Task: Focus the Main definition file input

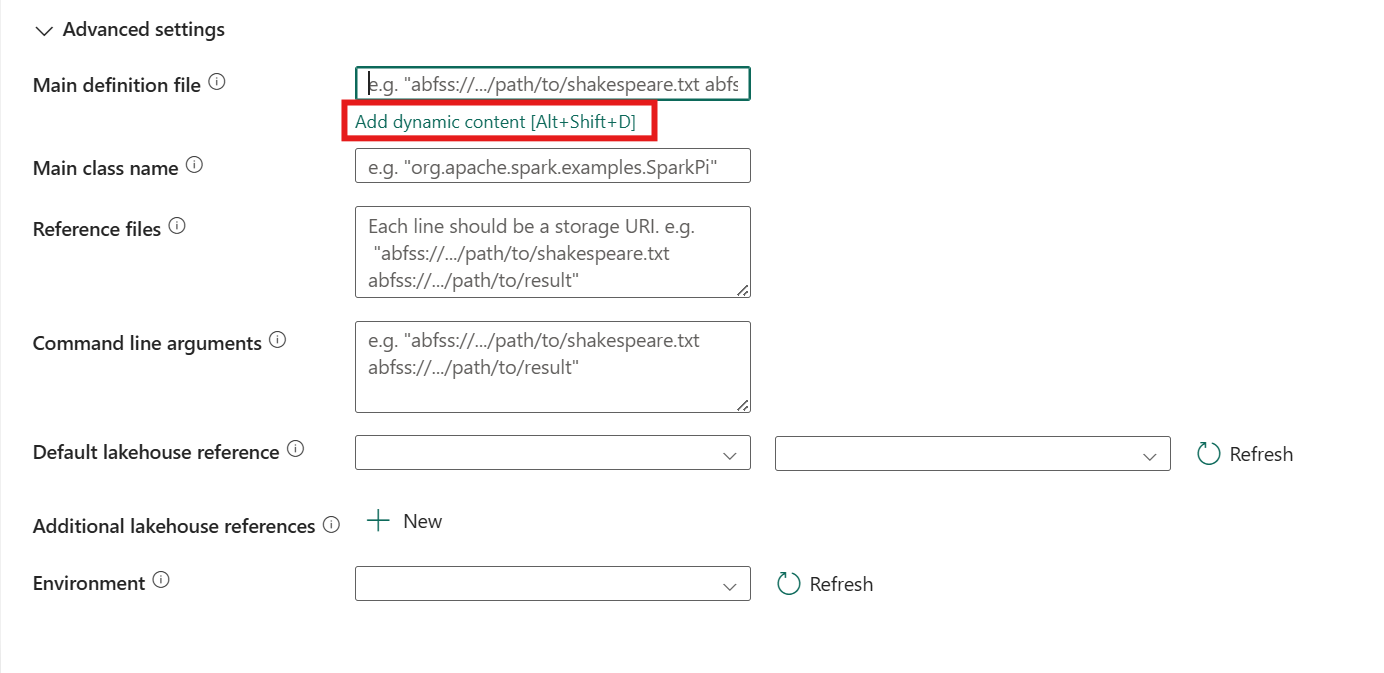Action: tap(553, 84)
